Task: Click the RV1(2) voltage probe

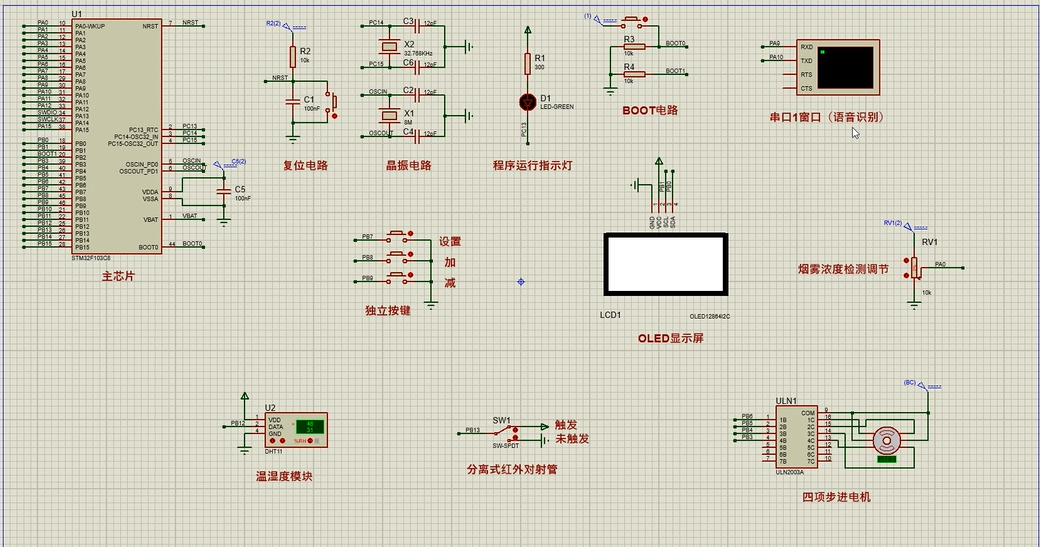Action: point(908,226)
